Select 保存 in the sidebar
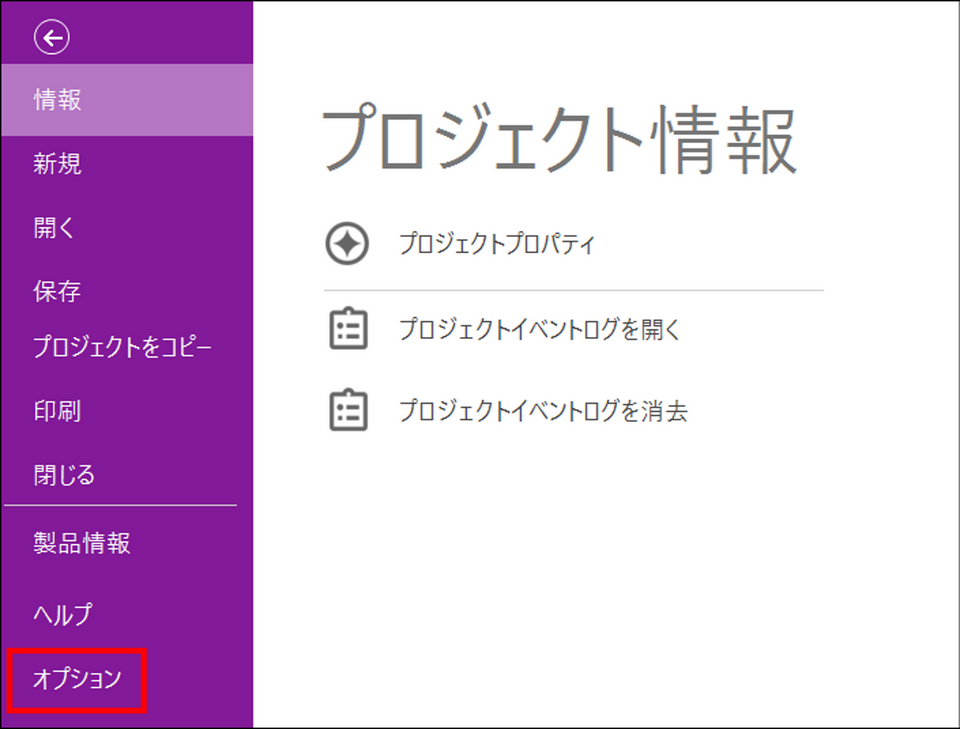960x729 pixels. pos(57,292)
